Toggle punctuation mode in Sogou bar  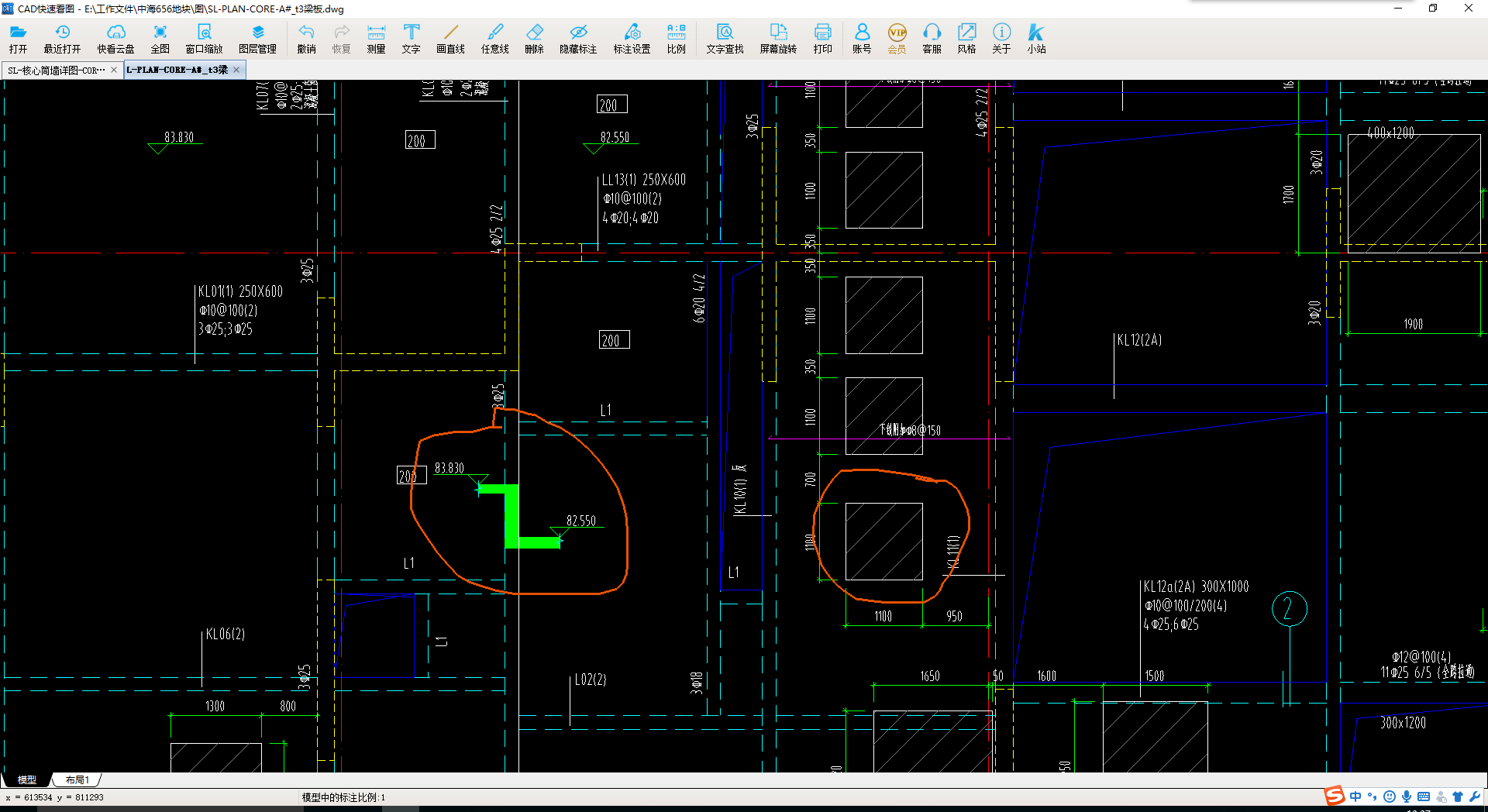click(x=1372, y=797)
